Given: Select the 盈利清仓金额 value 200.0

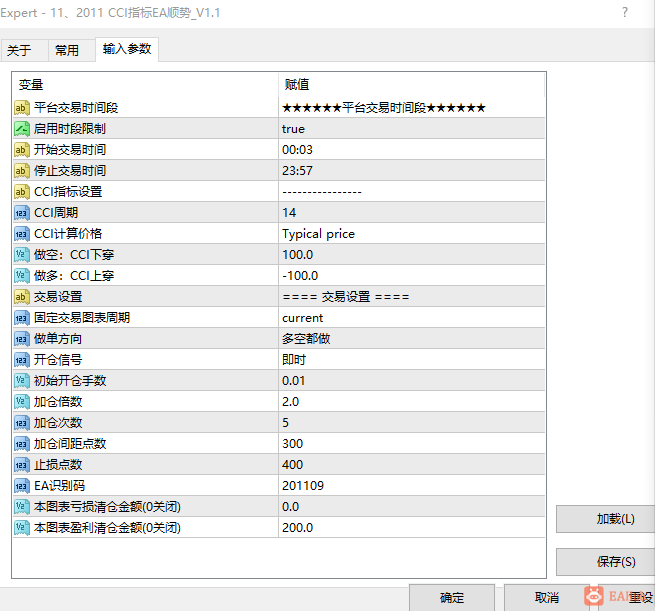Looking at the screenshot, I should coord(411,527).
